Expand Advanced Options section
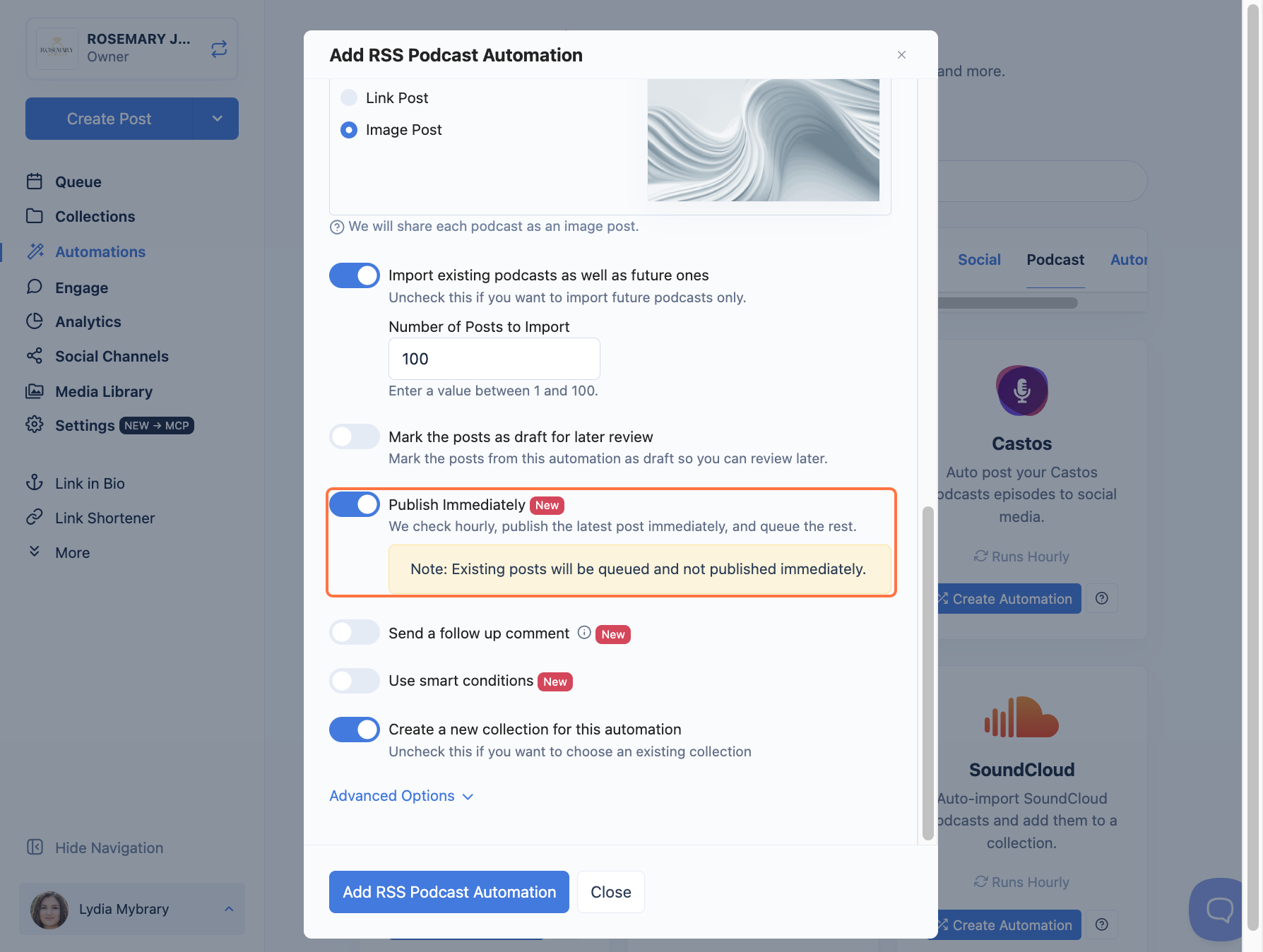The image size is (1263, 952). (401, 796)
